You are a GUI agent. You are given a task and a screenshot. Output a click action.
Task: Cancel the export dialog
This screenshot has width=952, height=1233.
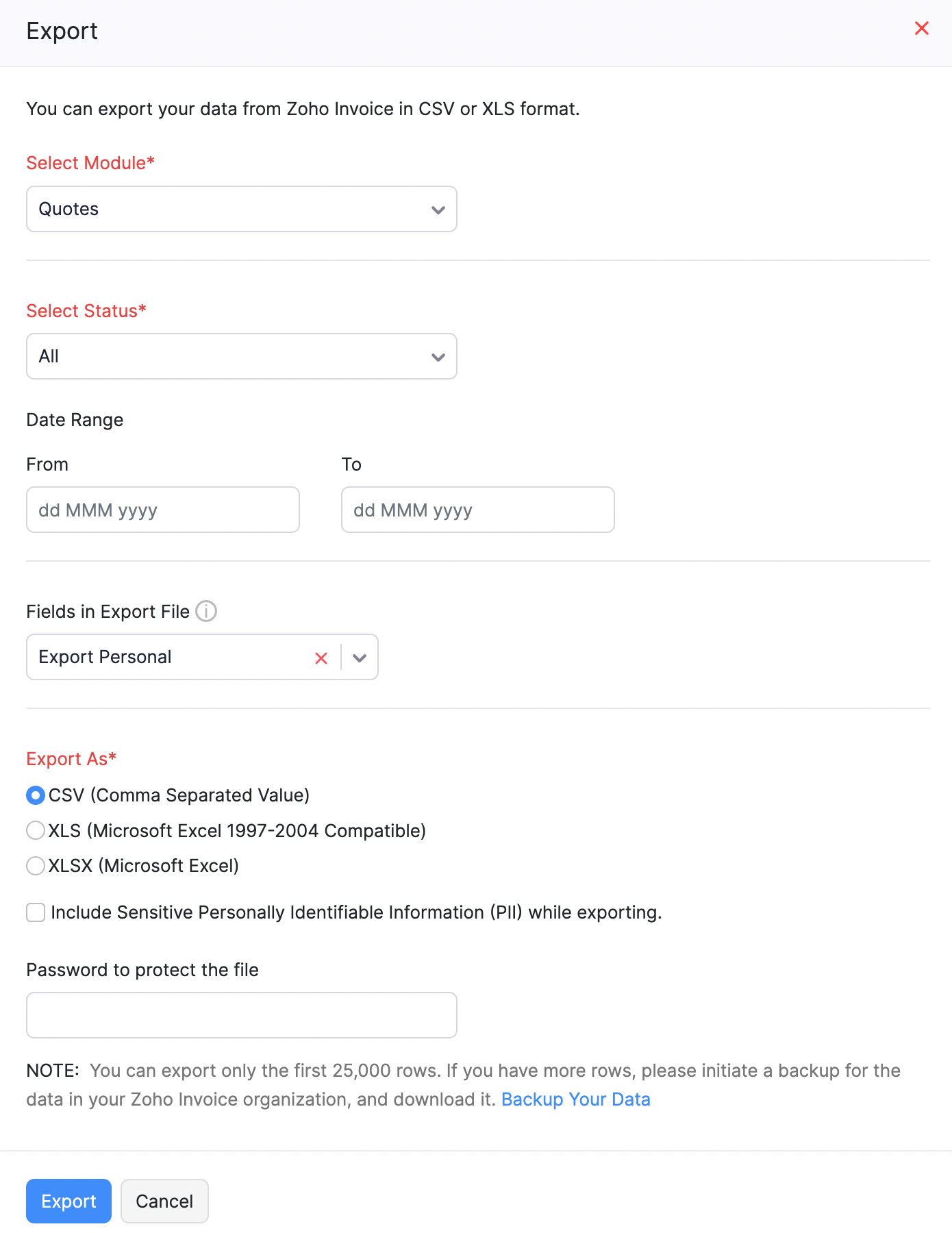click(x=164, y=1201)
